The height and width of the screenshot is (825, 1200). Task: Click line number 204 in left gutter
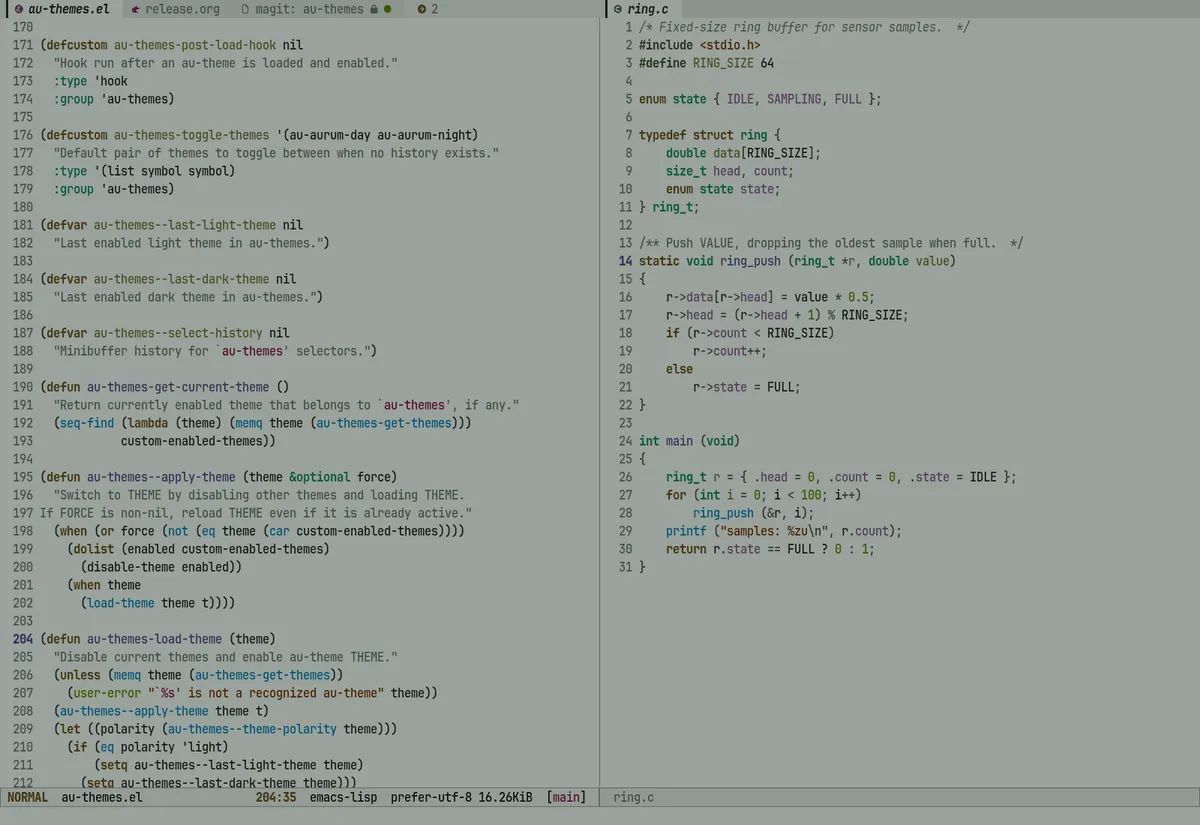[23, 639]
